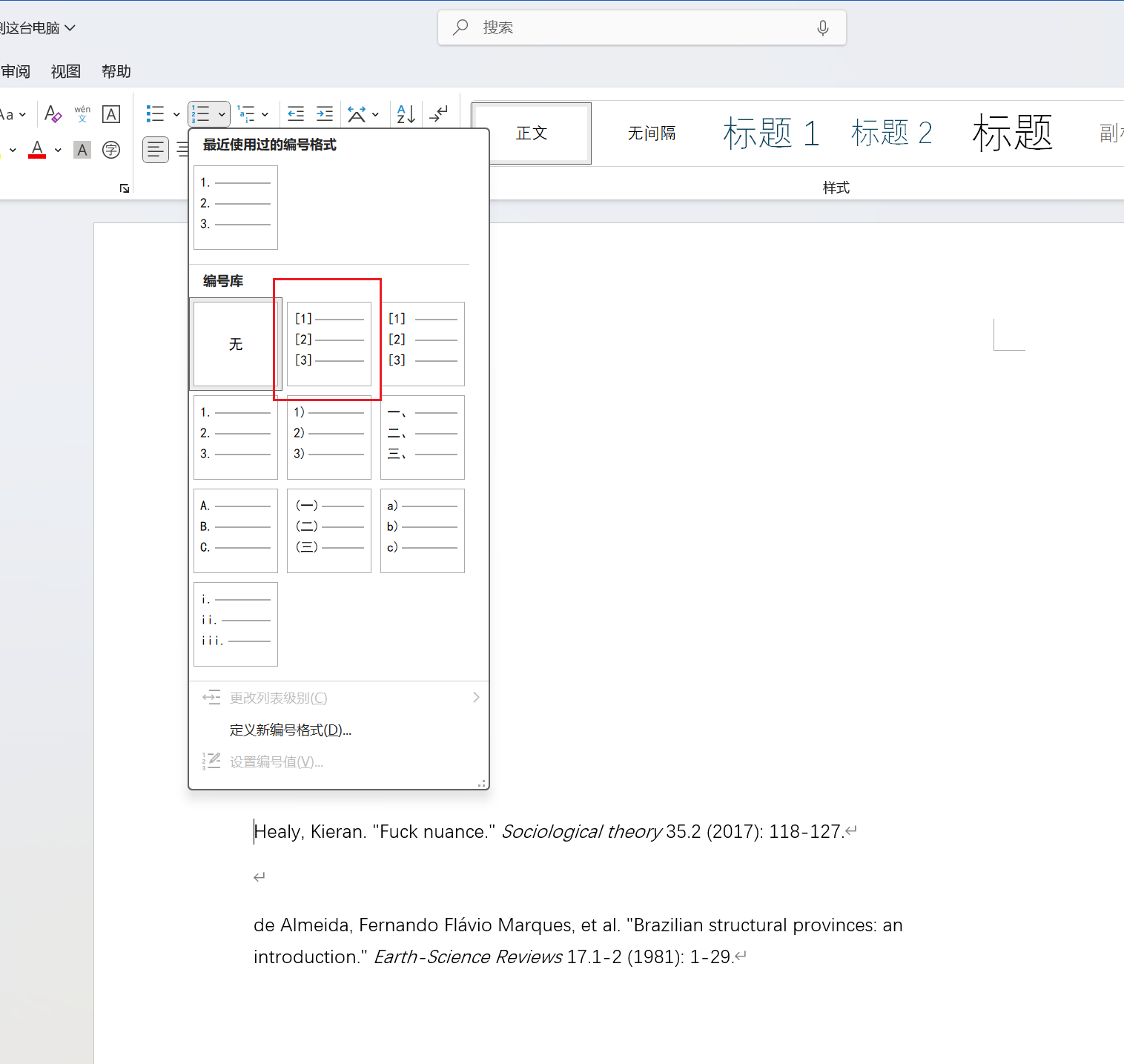
Task: Click the Decrease Indent icon
Action: (x=296, y=114)
